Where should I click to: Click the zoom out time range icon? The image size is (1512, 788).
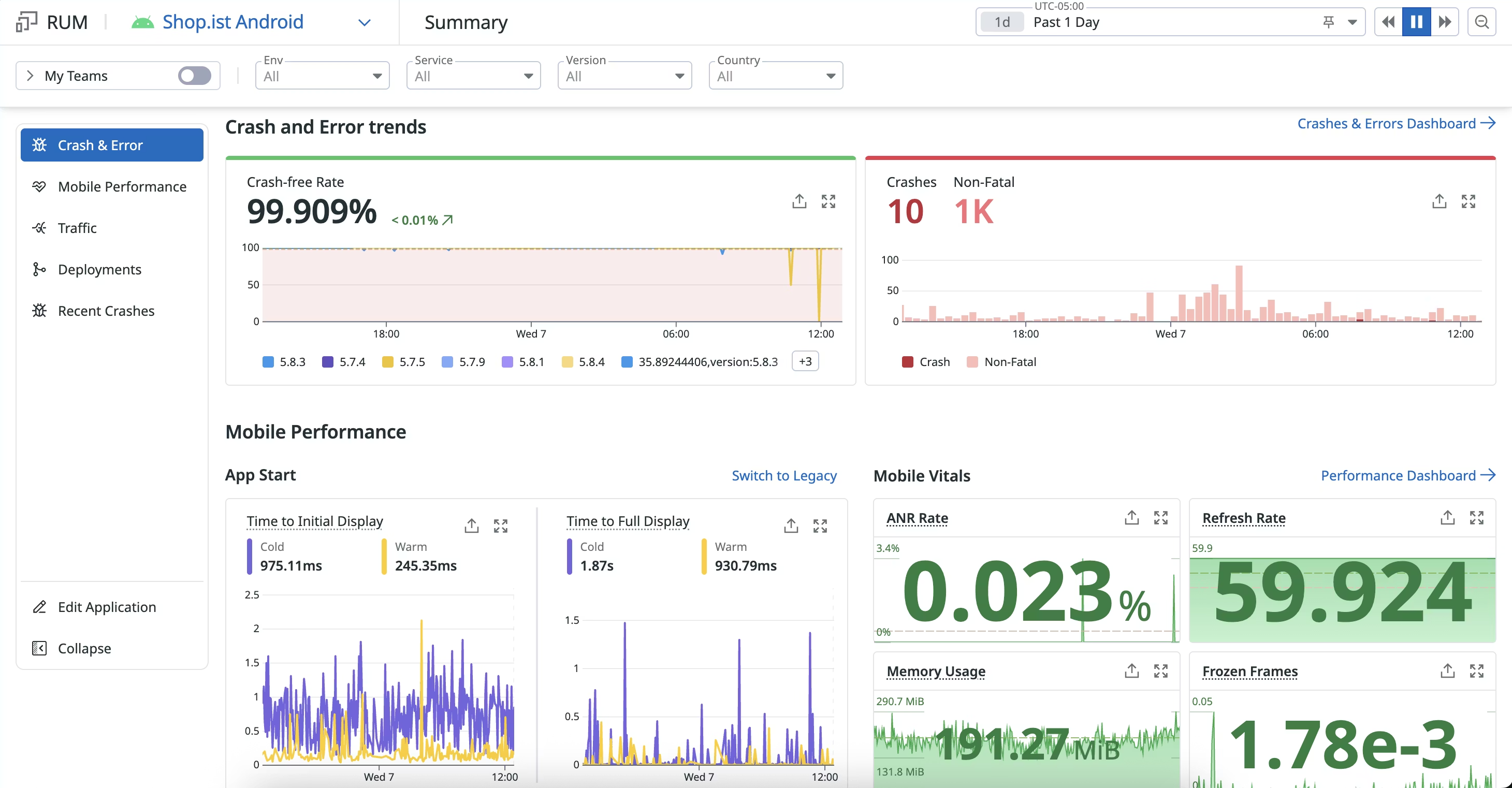click(x=1481, y=22)
